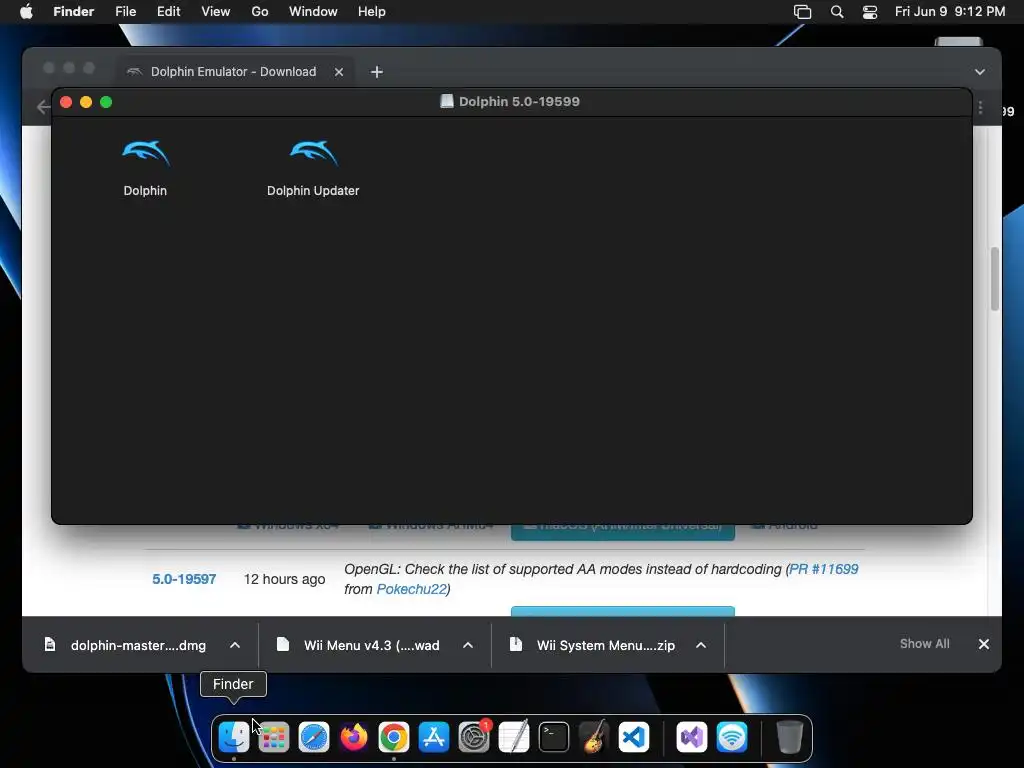This screenshot has width=1024, height=768.
Task: Click the 12 hours ago text
Action: 285,579
